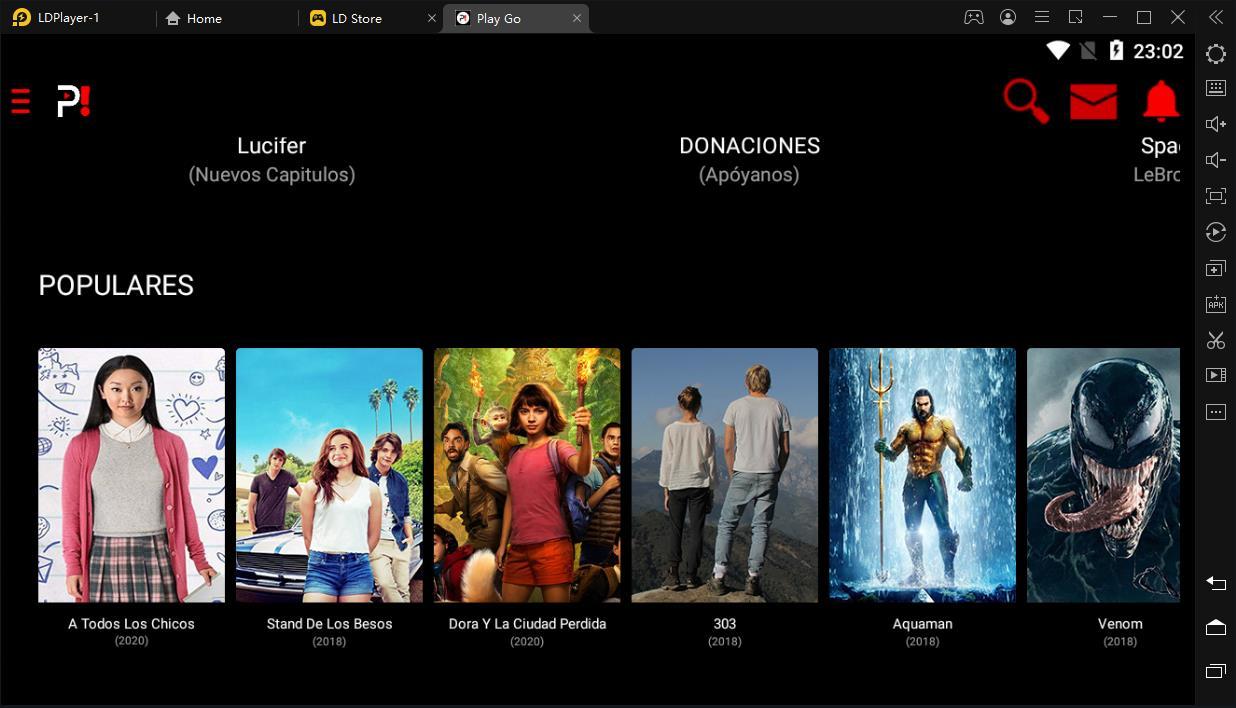Switch to the Home tab
The image size is (1236, 708).
(194, 18)
